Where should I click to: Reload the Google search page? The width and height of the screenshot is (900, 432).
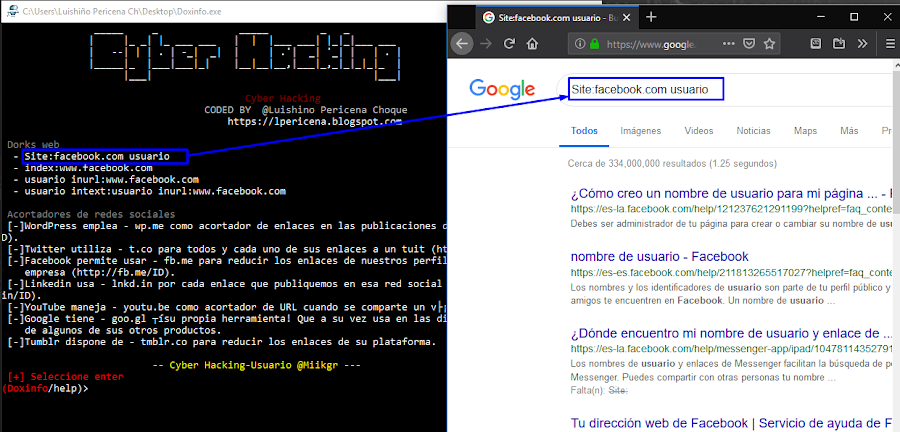click(x=509, y=44)
